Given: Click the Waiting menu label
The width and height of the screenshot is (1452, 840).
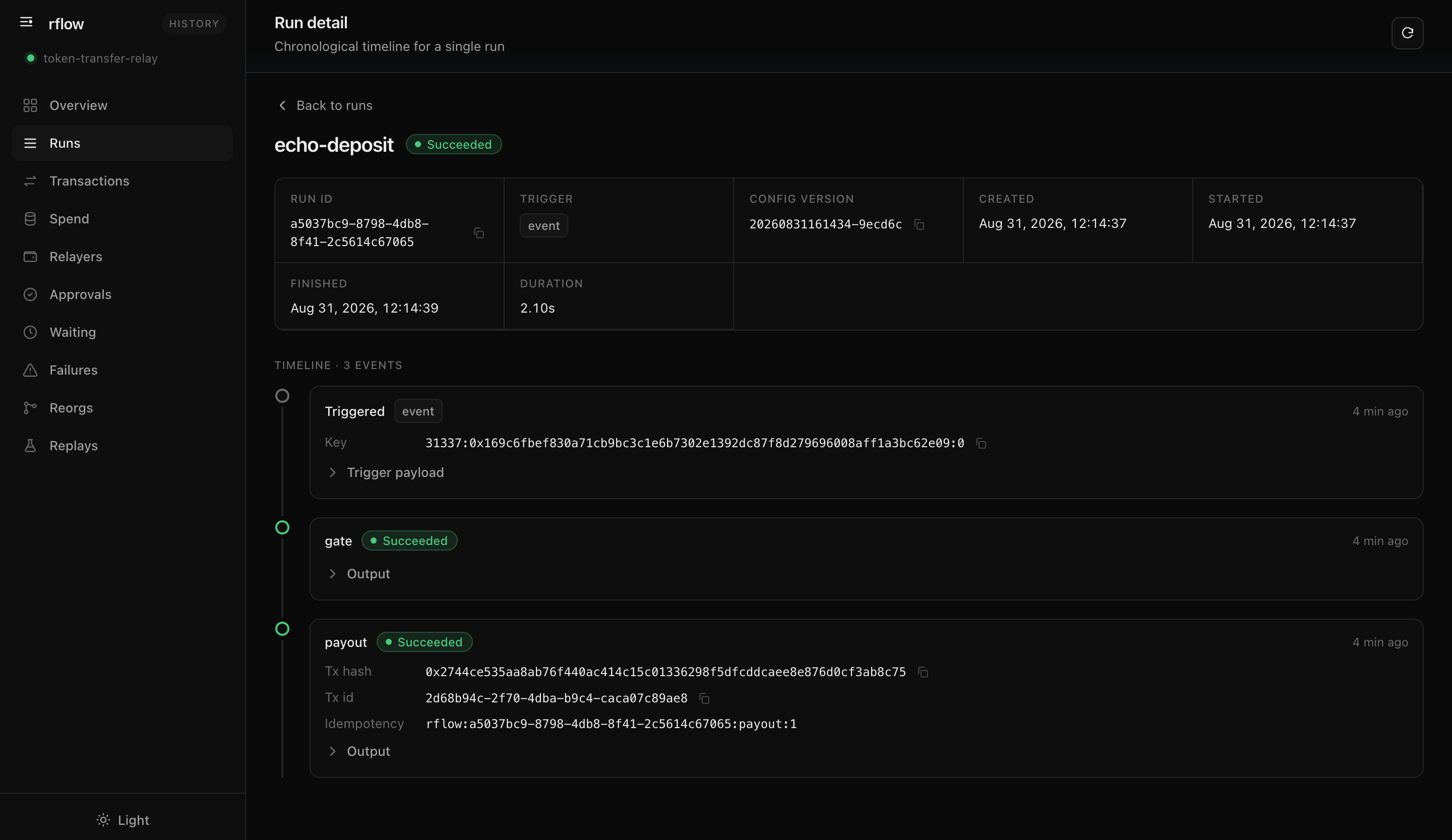Looking at the screenshot, I should click(73, 332).
